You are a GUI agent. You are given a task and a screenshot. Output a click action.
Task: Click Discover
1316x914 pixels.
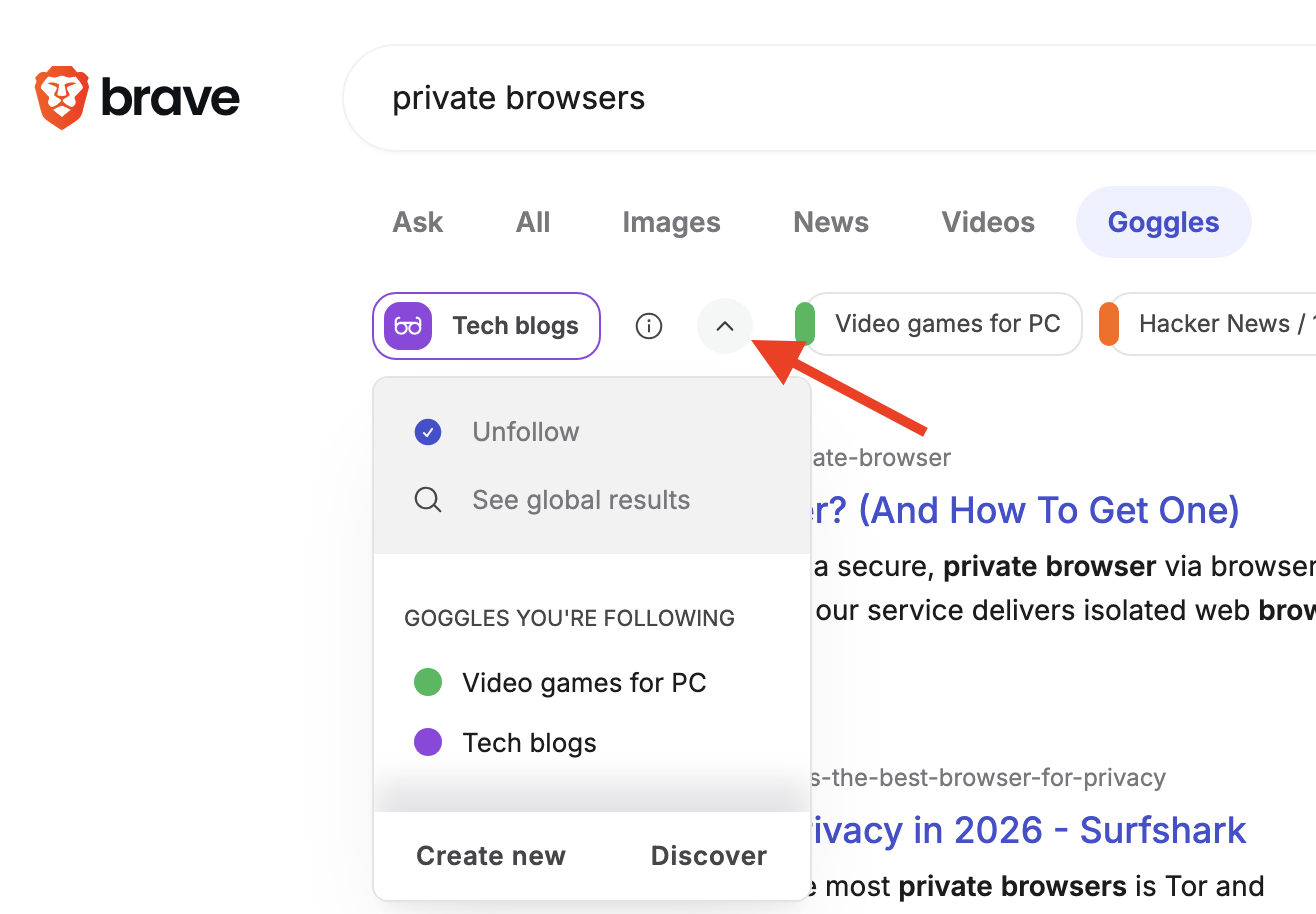tap(709, 856)
